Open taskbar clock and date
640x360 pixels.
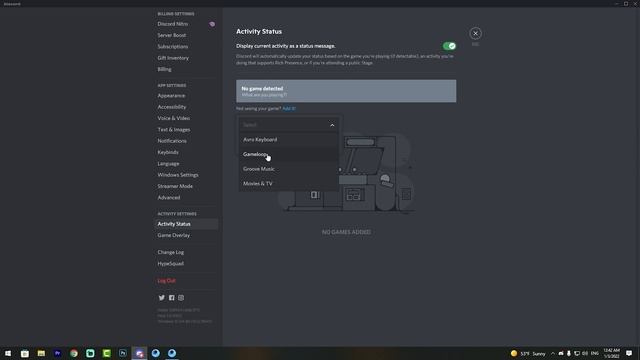tap(611, 353)
